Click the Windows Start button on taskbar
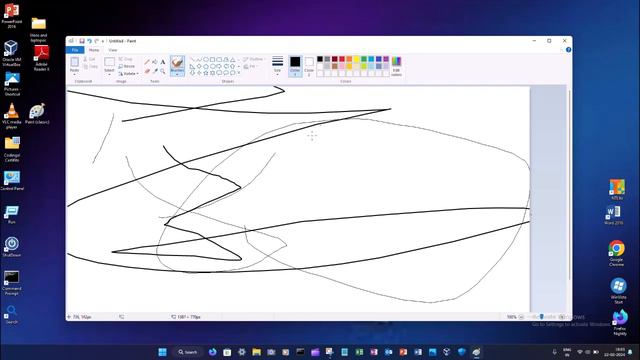640x360 pixels. (162, 352)
